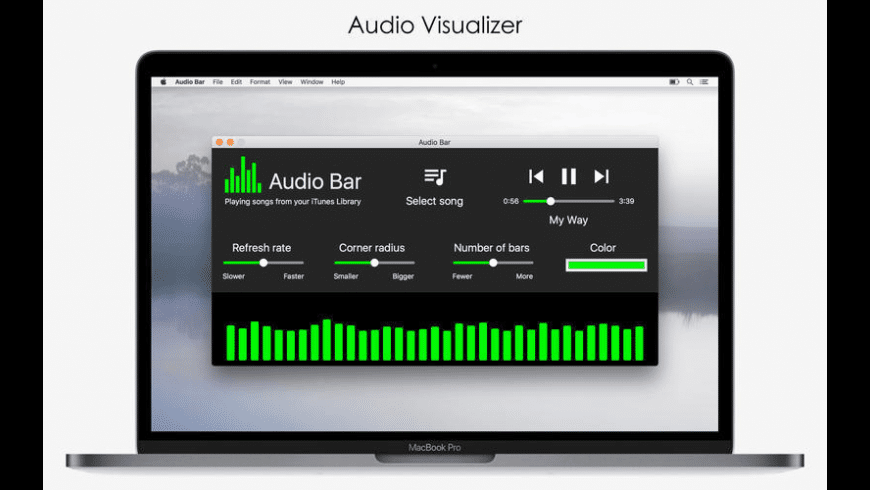Open the Audio Bar app menu
The width and height of the screenshot is (870, 490).
[x=190, y=82]
